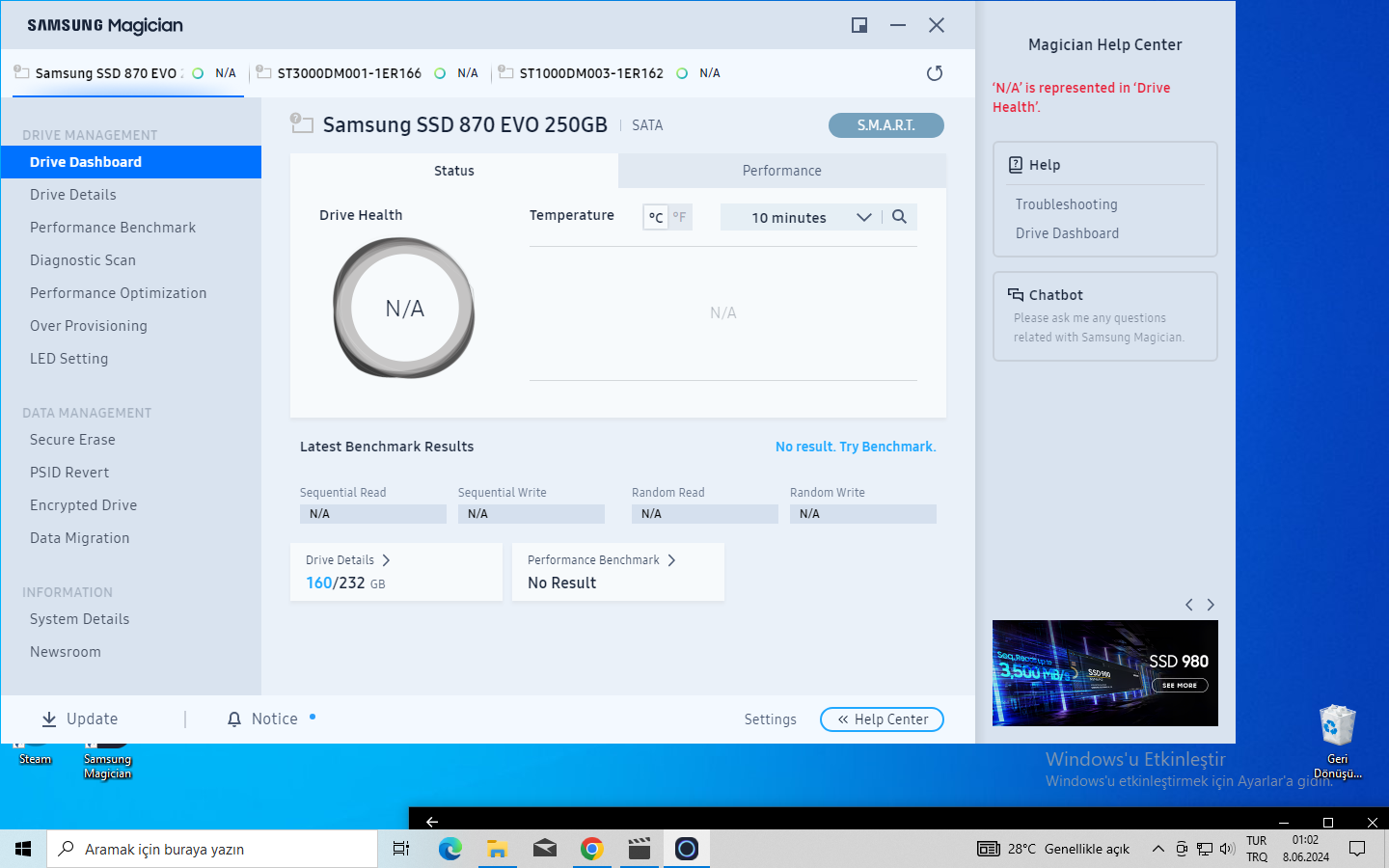
Task: Click the Chatbot speech bubble icon
Action: pyautogui.click(x=1016, y=295)
